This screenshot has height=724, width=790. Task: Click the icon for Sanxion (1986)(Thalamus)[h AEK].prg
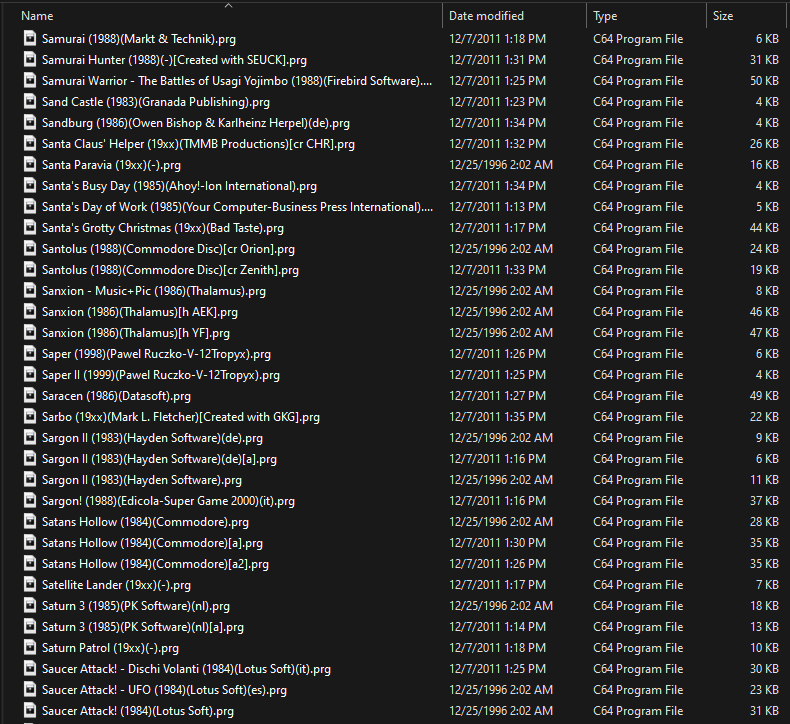pyautogui.click(x=30, y=312)
